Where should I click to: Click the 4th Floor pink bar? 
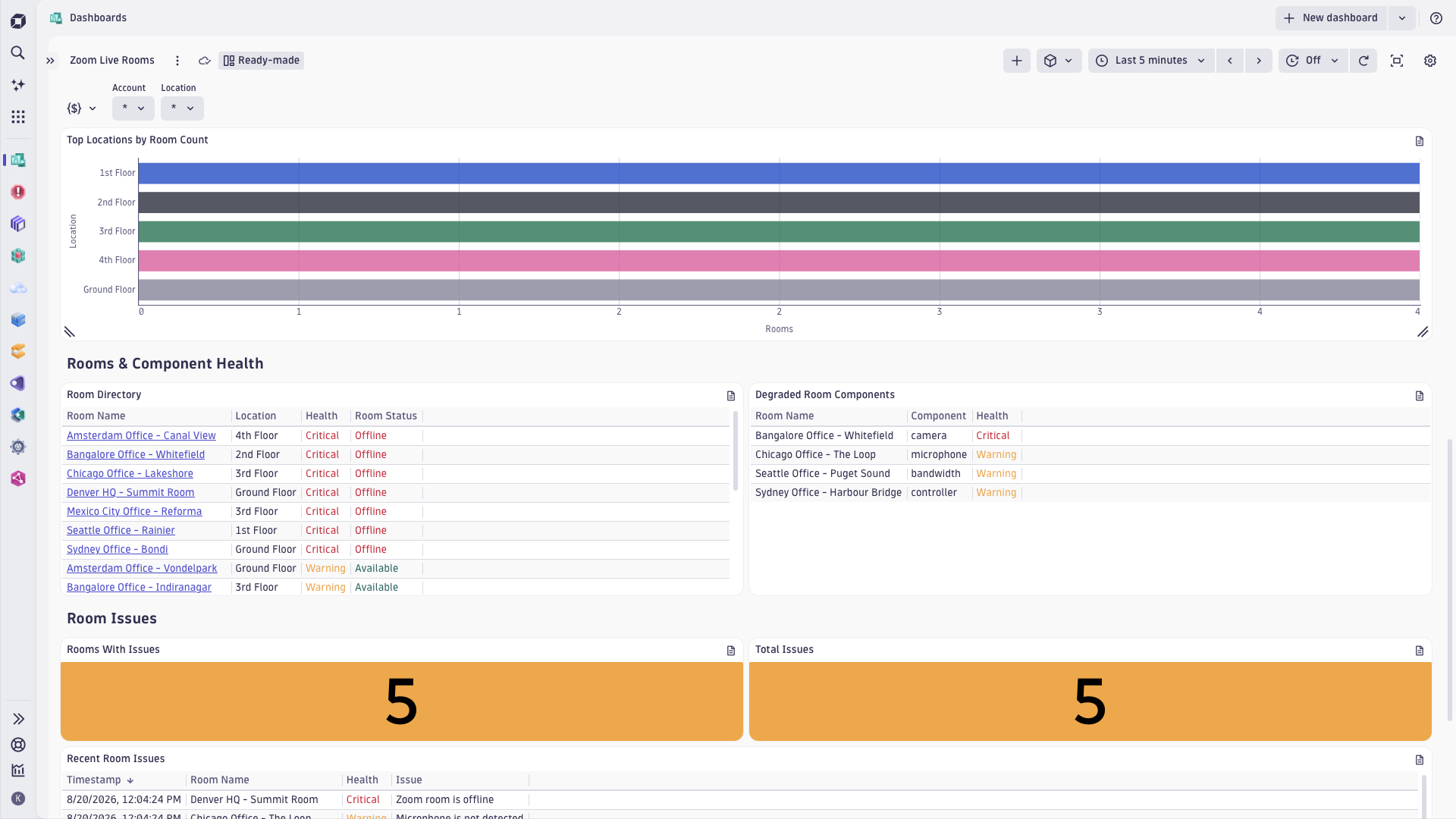pyautogui.click(x=779, y=261)
